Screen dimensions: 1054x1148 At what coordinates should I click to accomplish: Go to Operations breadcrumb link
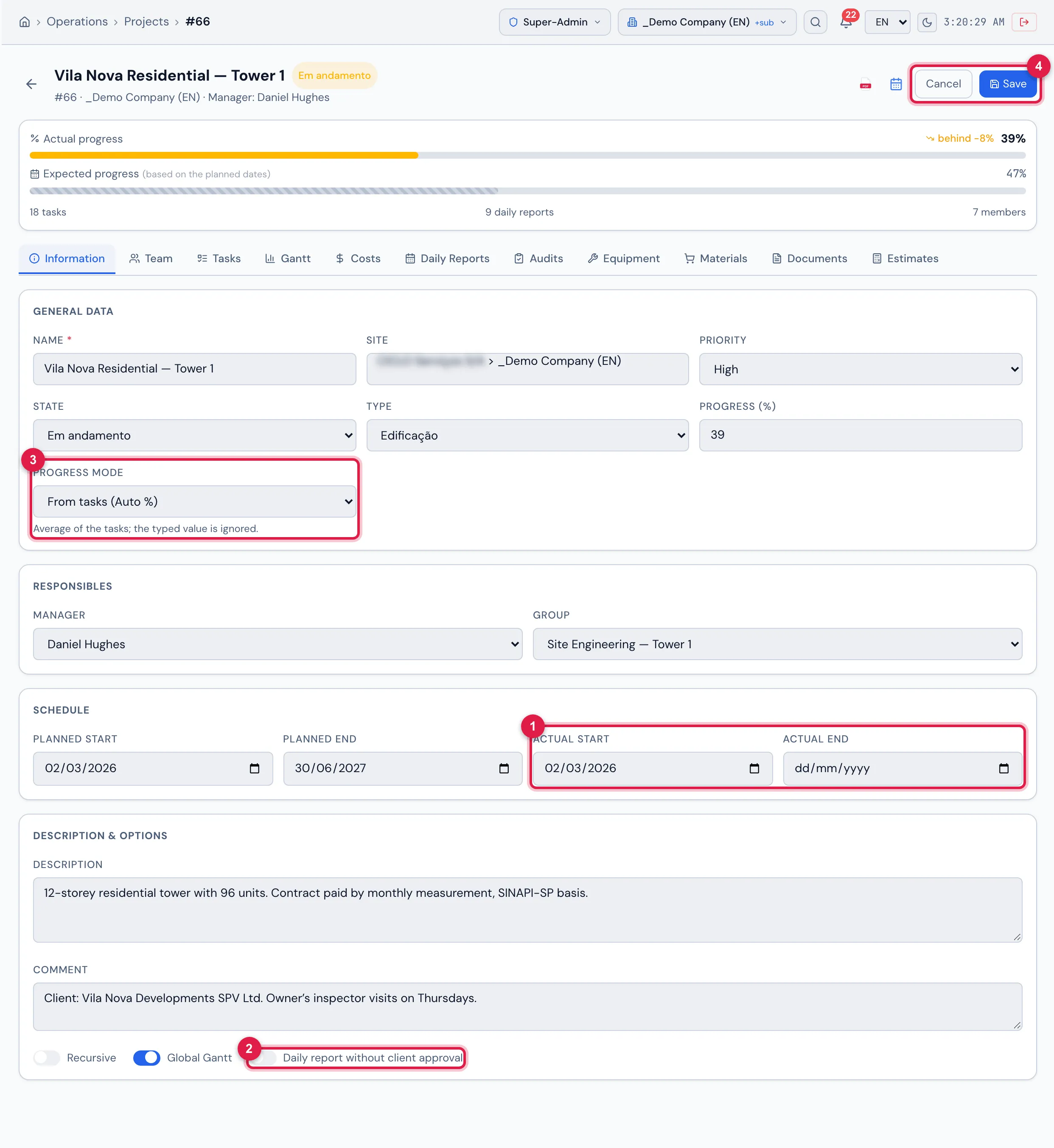[77, 22]
